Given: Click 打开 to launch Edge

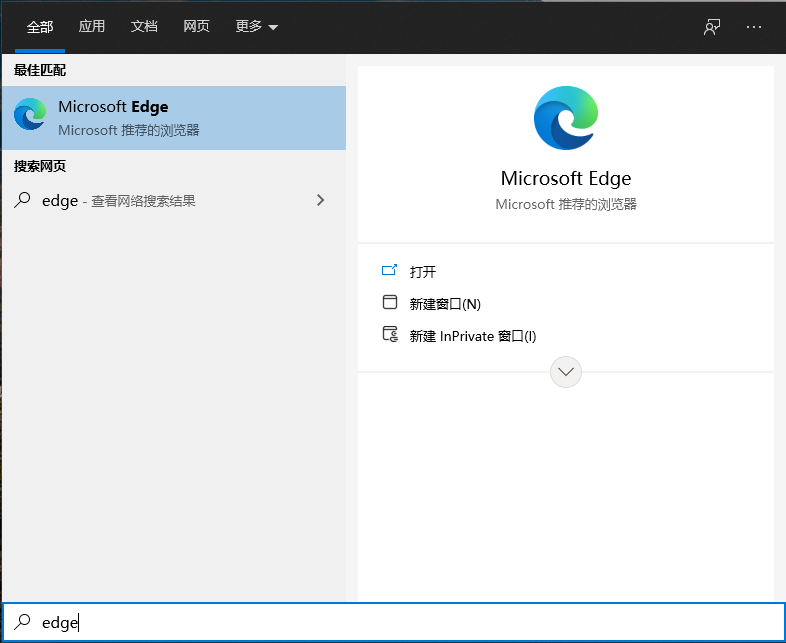Looking at the screenshot, I should click(x=423, y=272).
